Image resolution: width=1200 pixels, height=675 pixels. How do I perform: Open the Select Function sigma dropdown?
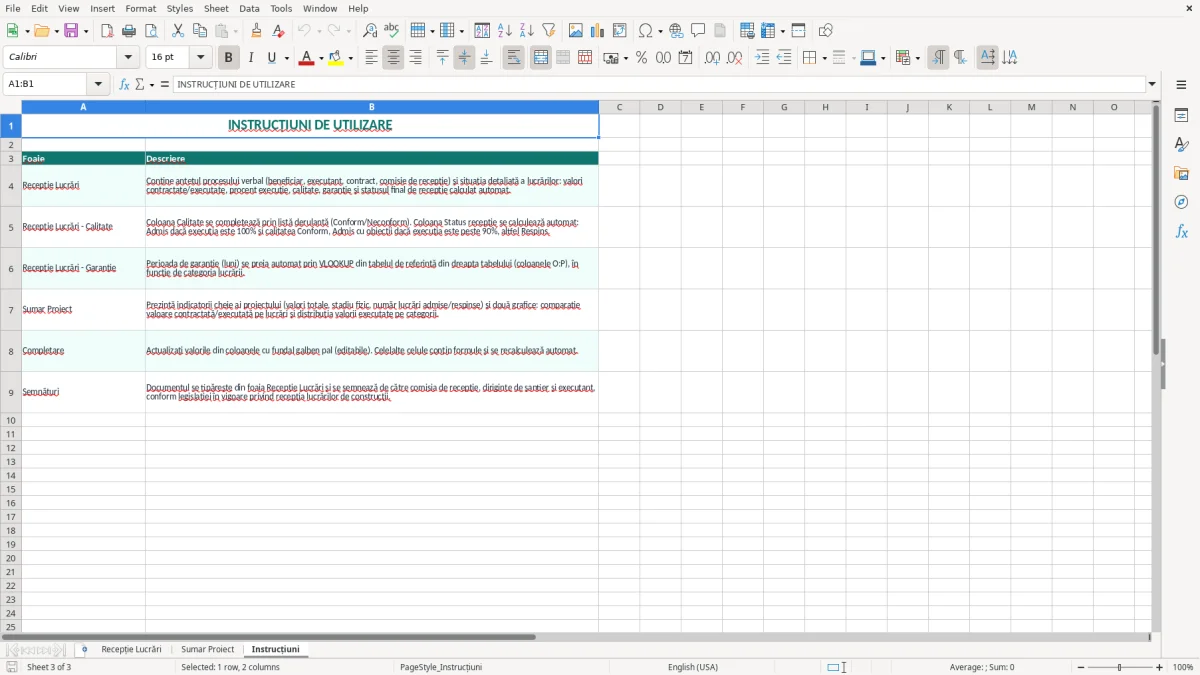point(152,85)
